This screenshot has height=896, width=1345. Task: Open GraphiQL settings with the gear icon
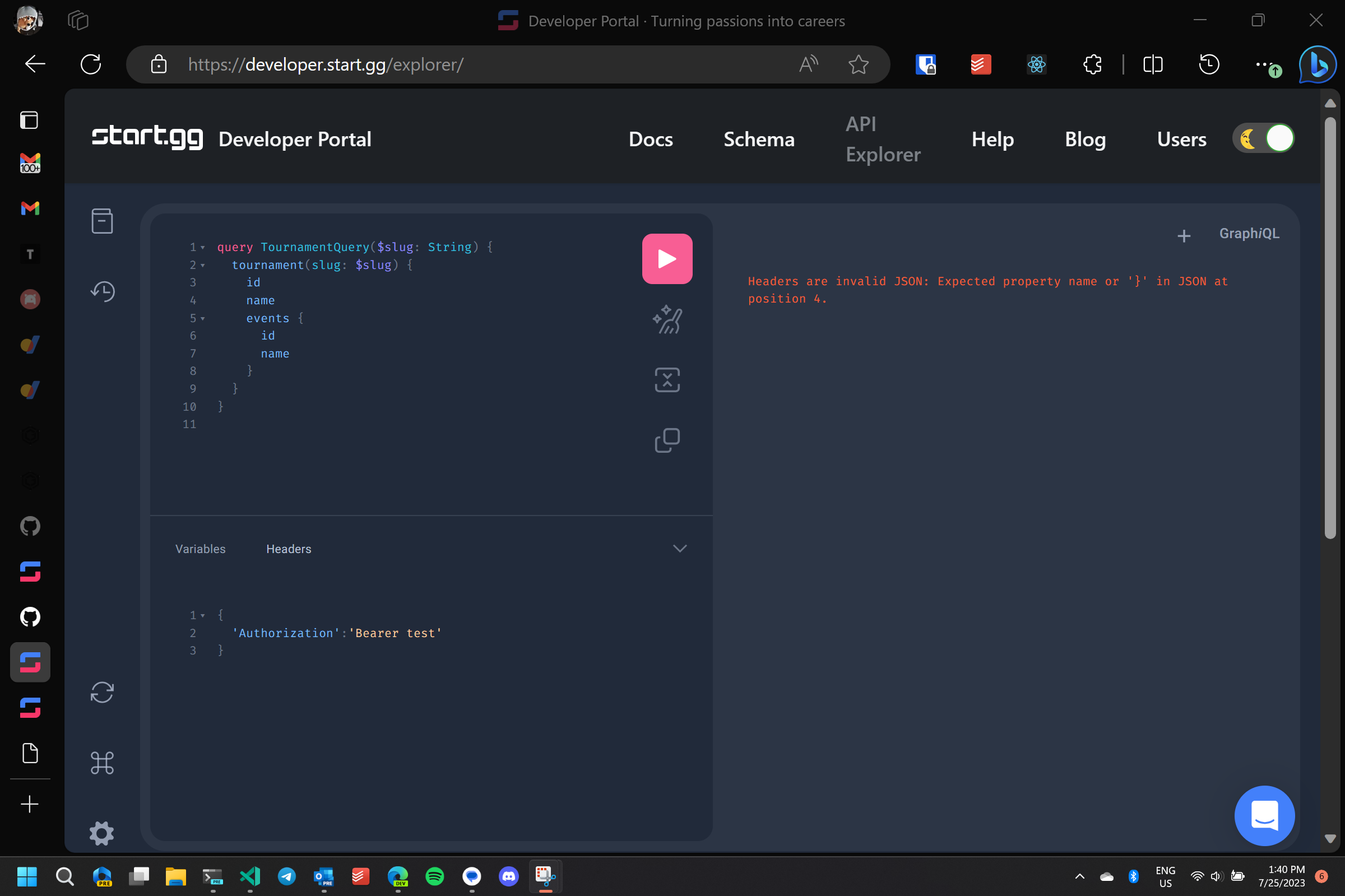(101, 833)
